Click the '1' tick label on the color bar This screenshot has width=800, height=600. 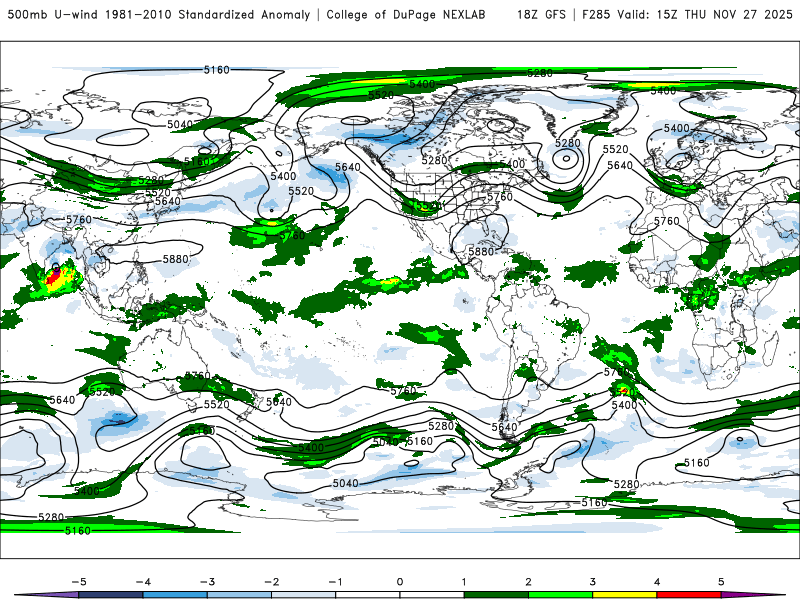tap(464, 582)
